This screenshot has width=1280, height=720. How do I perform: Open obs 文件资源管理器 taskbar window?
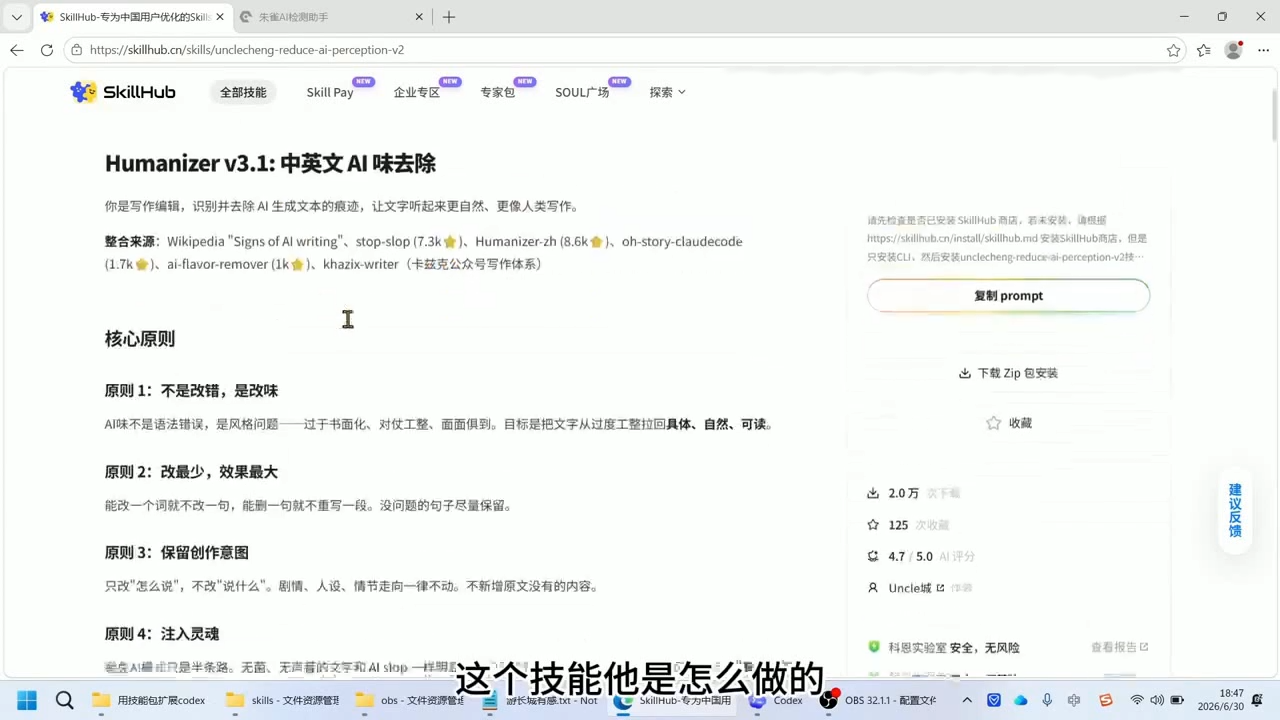(x=411, y=700)
